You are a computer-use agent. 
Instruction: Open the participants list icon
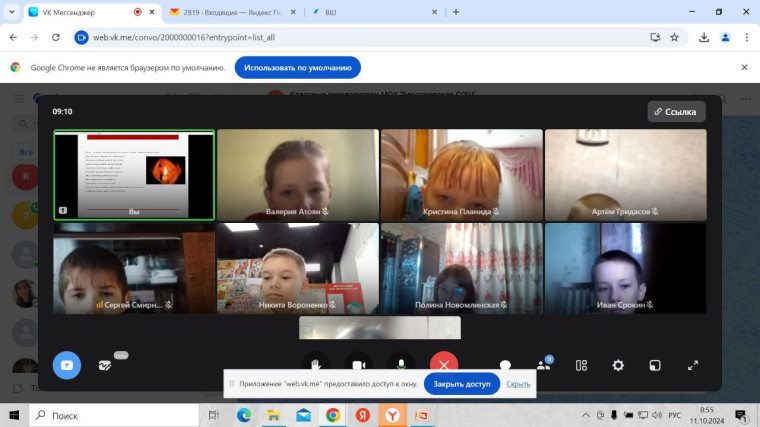coord(543,365)
